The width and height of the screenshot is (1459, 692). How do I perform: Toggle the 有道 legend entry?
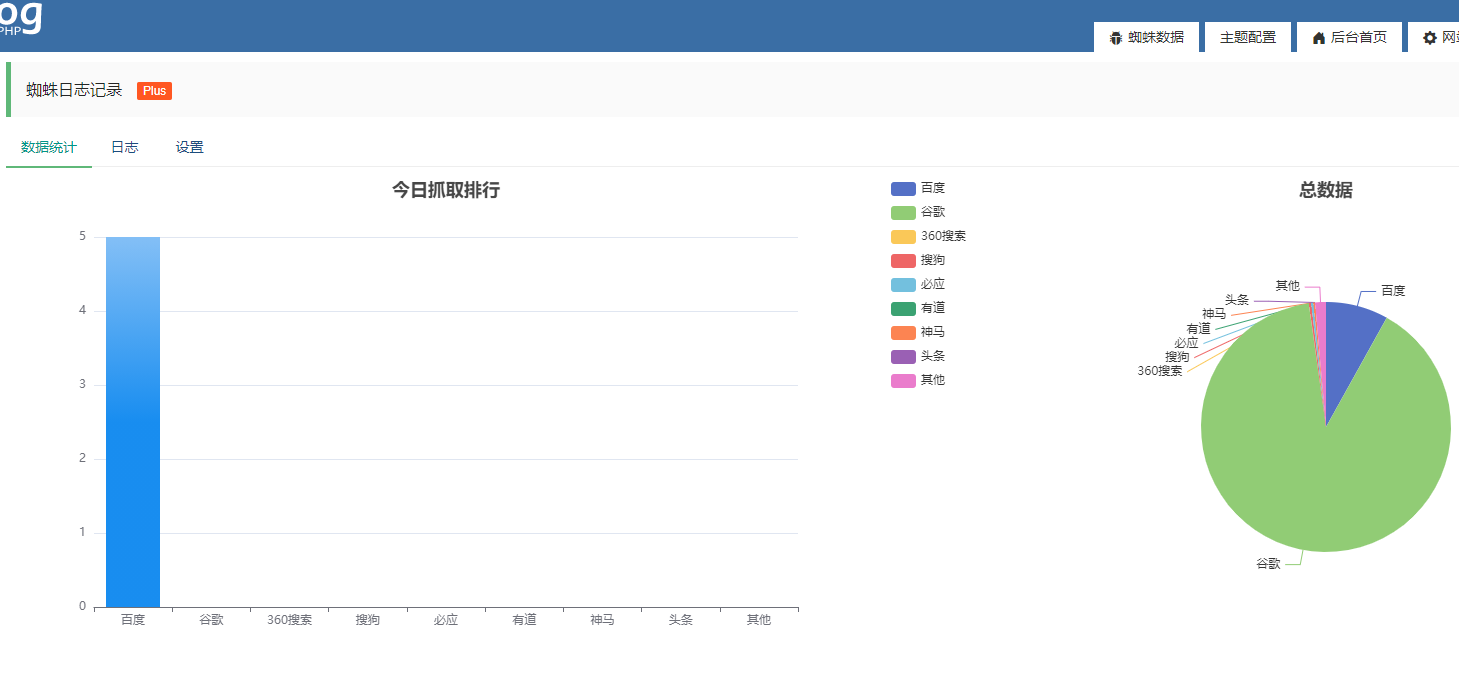pos(918,308)
